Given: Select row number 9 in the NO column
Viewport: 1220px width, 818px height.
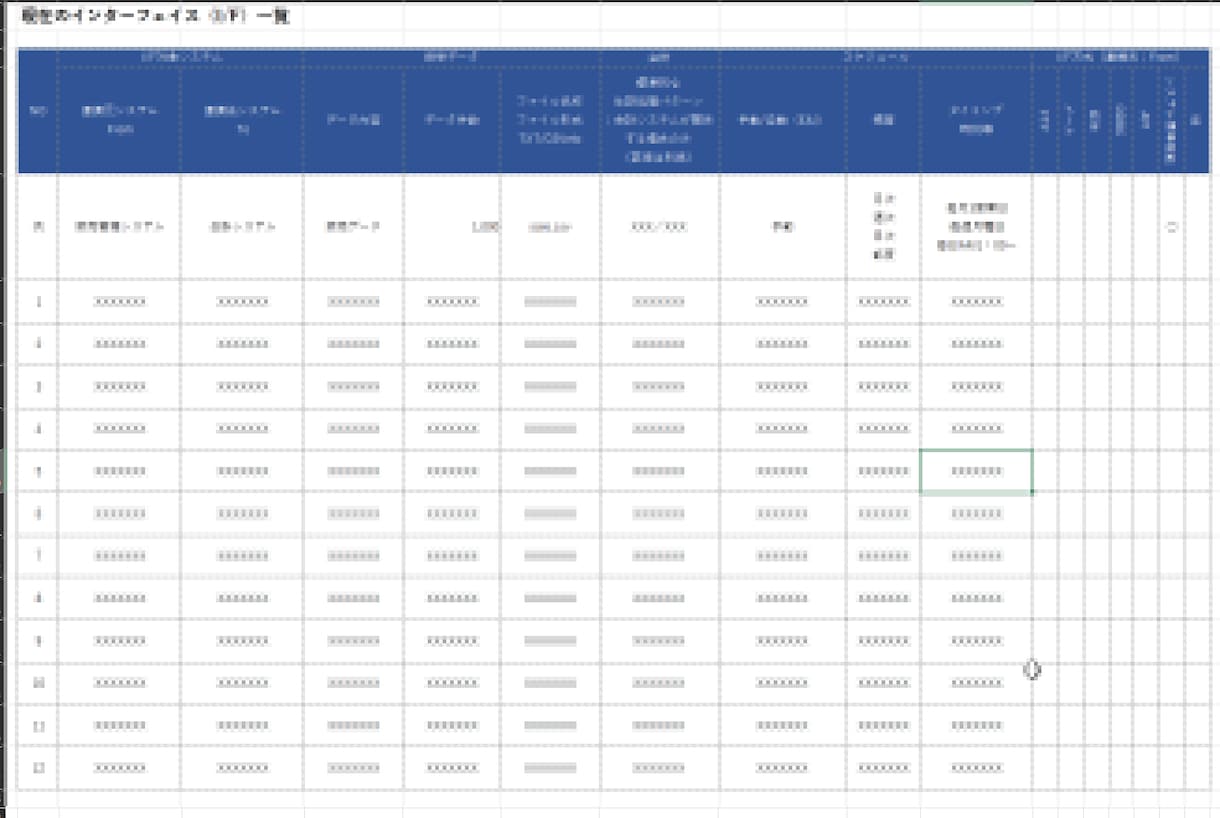Looking at the screenshot, I should (38, 640).
